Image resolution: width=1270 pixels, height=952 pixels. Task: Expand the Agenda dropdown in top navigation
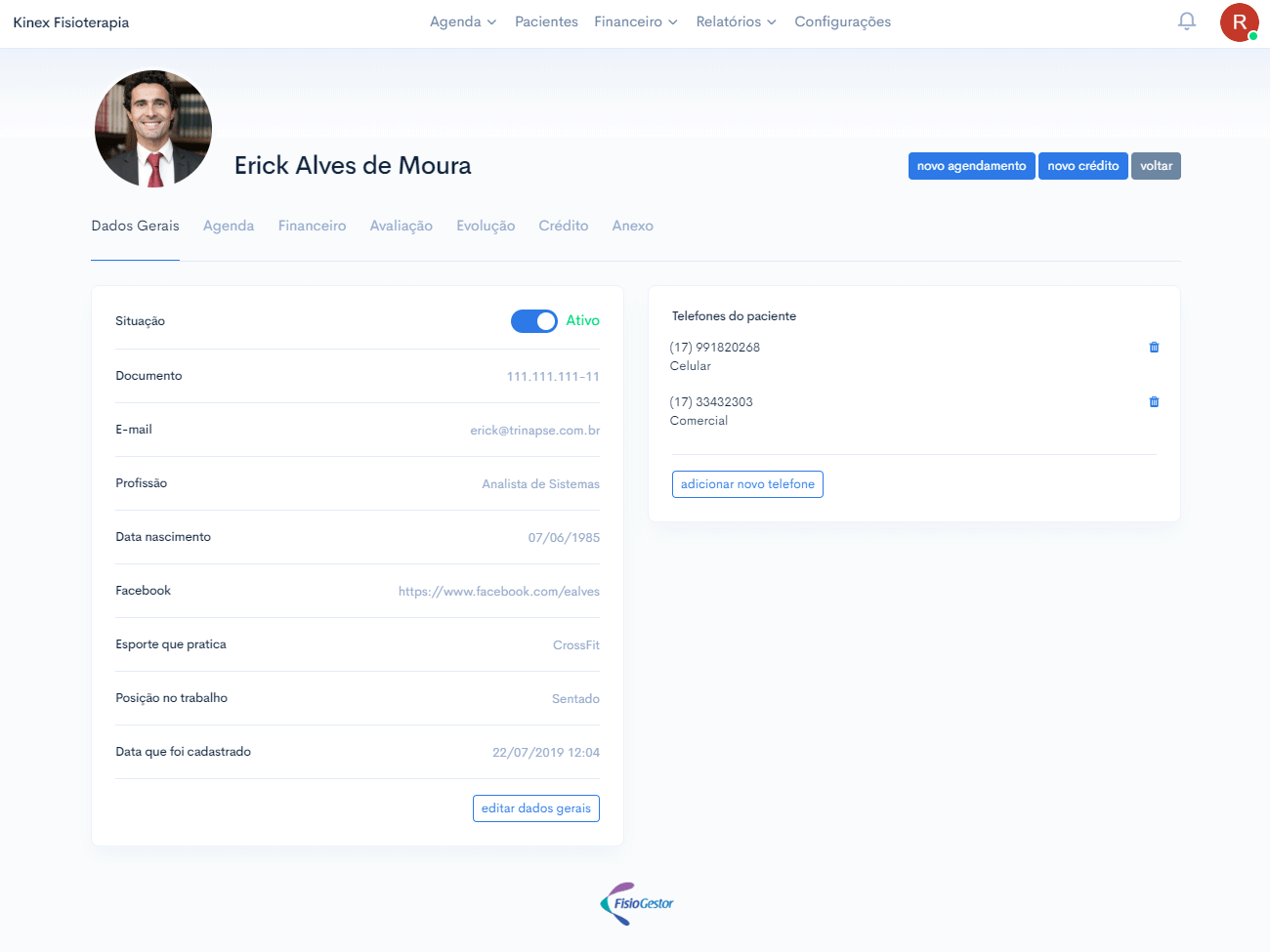point(463,21)
